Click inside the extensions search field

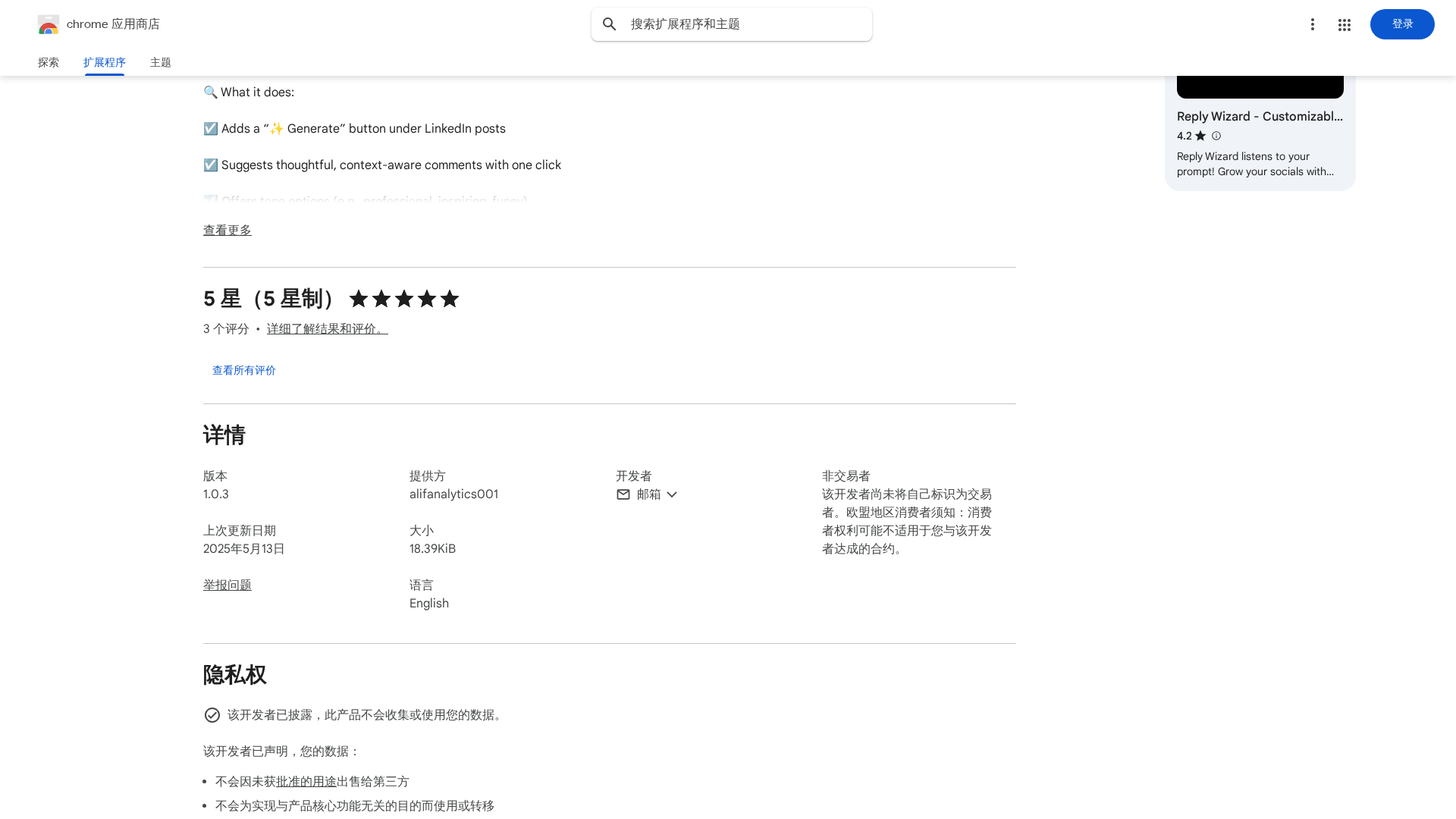(x=731, y=24)
